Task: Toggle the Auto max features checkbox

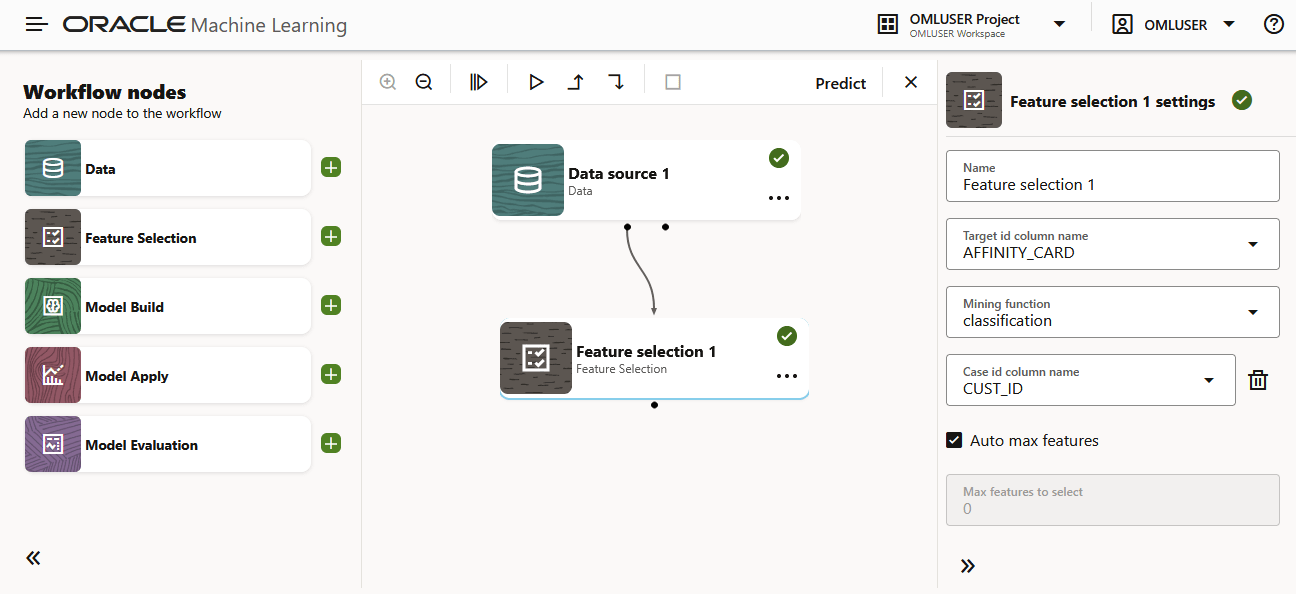Action: point(955,440)
